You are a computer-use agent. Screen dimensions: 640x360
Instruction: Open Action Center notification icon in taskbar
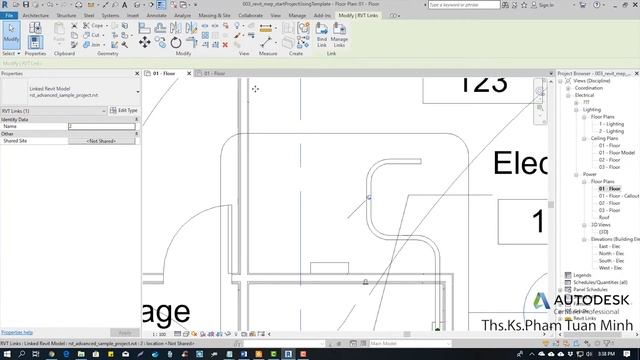[627, 354]
